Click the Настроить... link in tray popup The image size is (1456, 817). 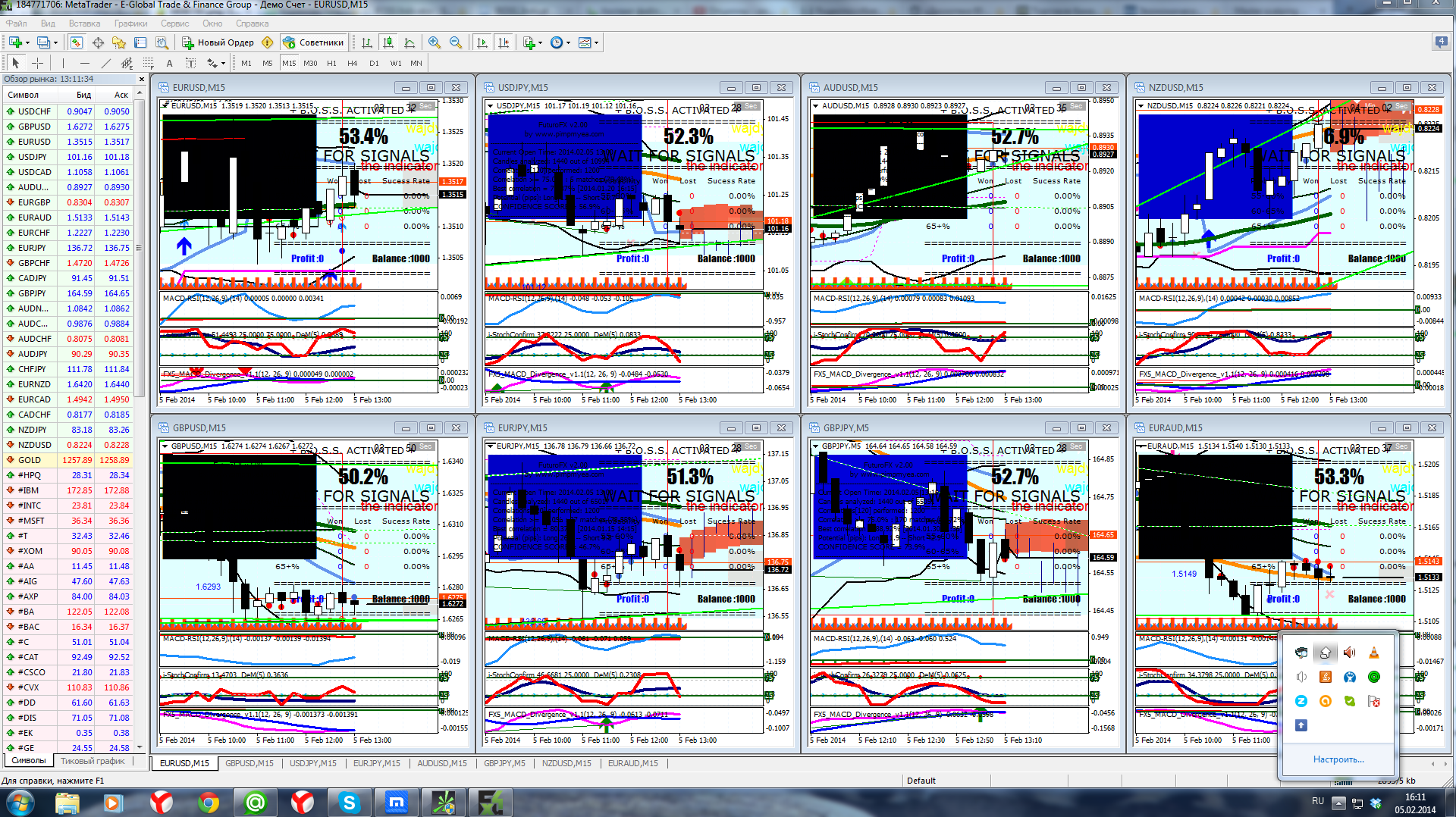[1338, 759]
